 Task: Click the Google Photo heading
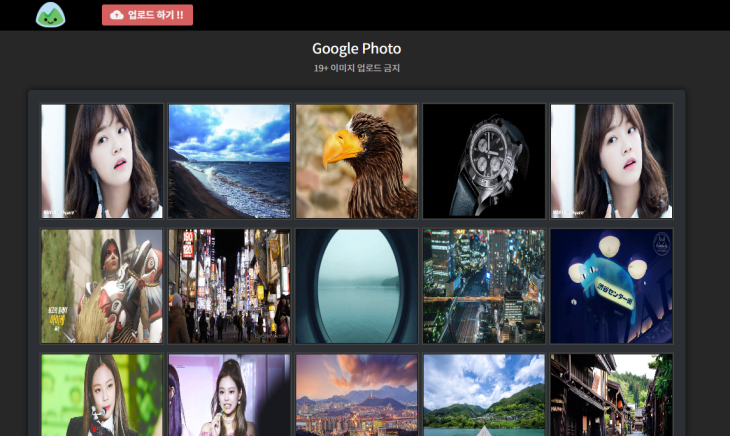(x=357, y=48)
